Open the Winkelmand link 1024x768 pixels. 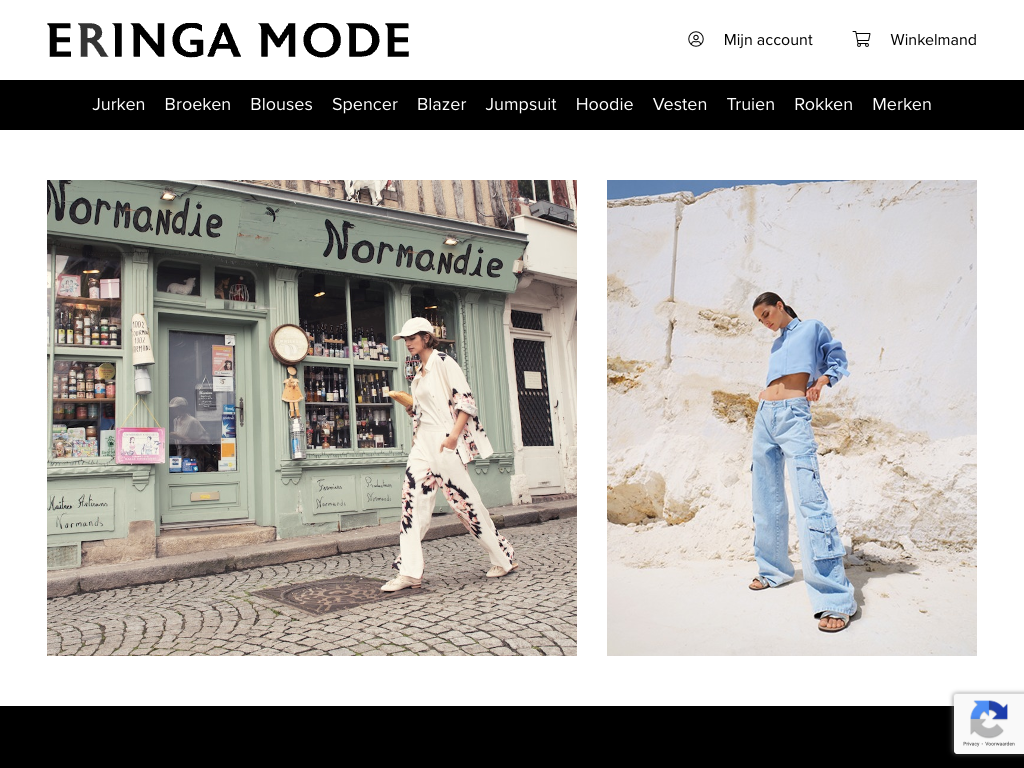tap(933, 40)
